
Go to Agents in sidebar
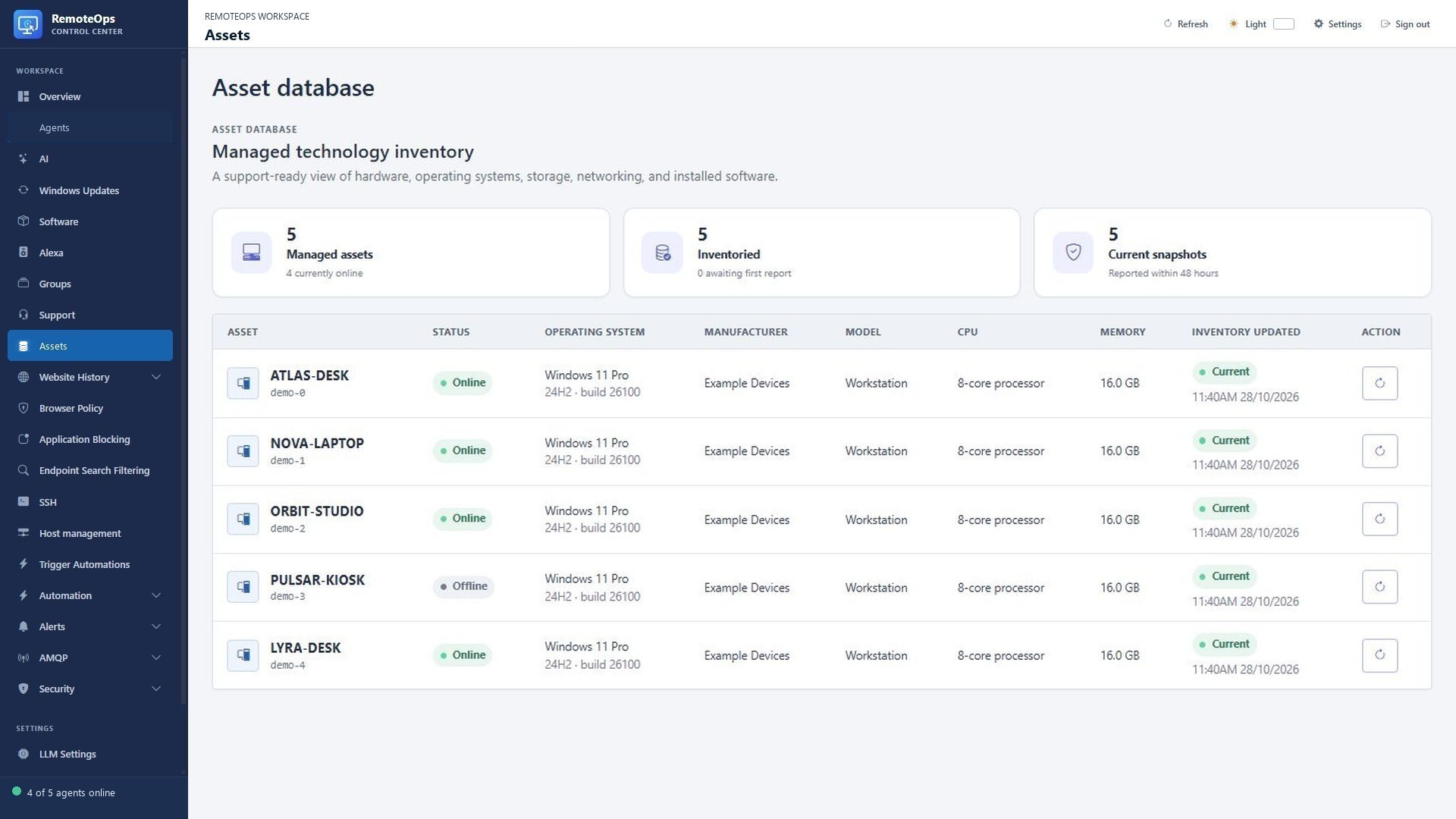(90, 128)
